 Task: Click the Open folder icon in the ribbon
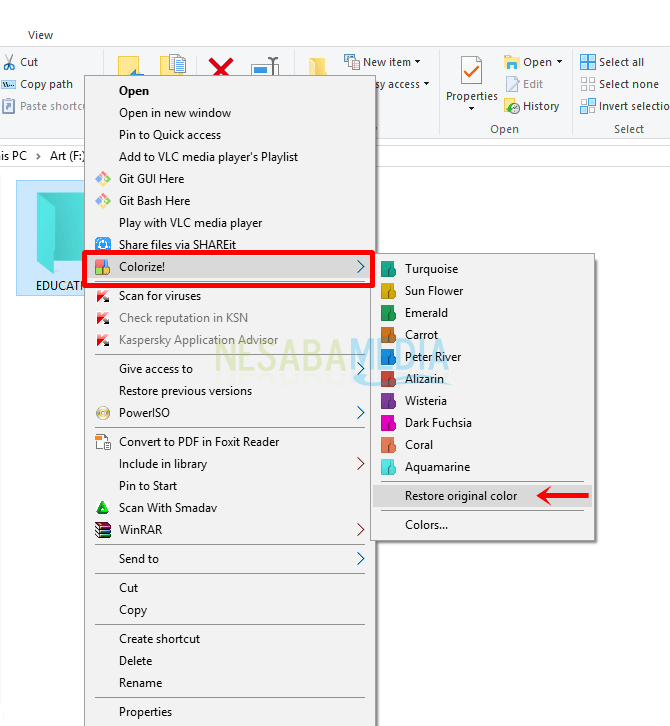tap(512, 62)
